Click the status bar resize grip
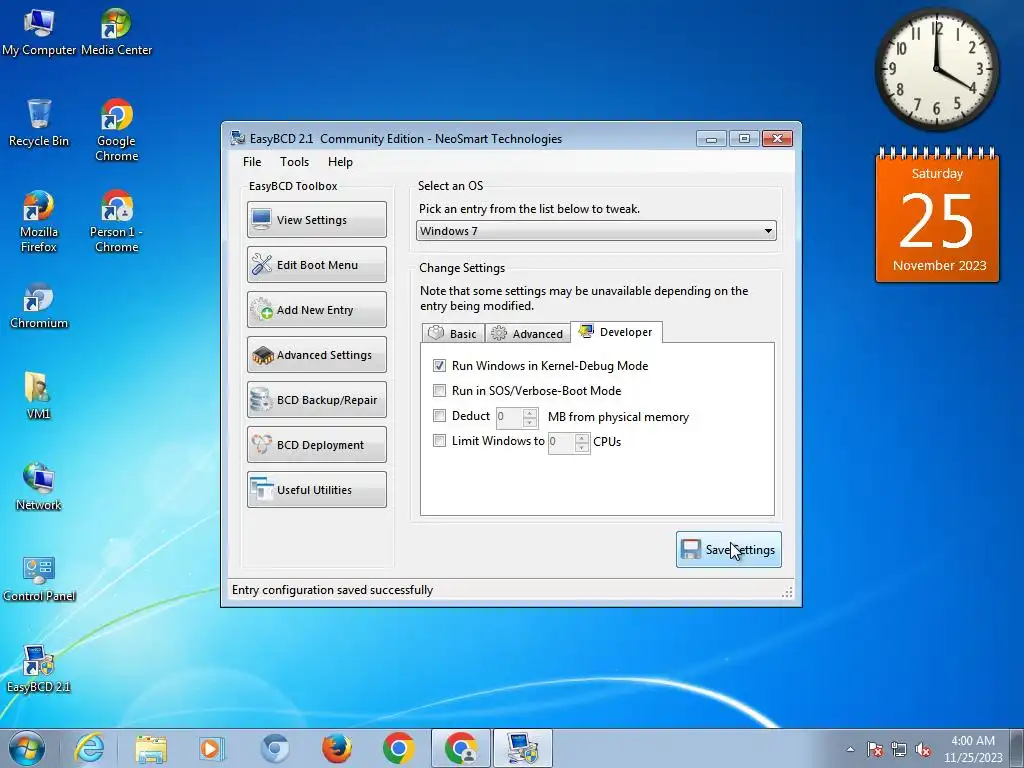 [x=787, y=592]
